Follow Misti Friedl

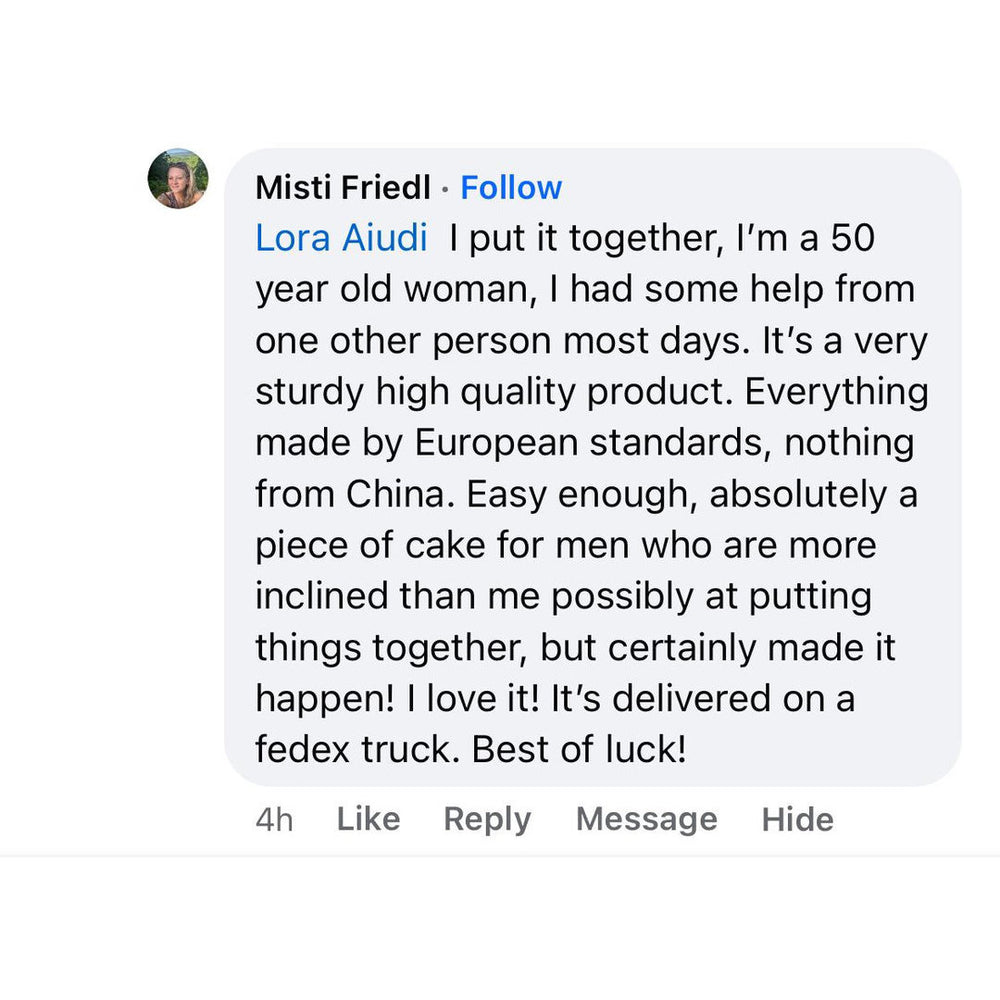(x=511, y=187)
